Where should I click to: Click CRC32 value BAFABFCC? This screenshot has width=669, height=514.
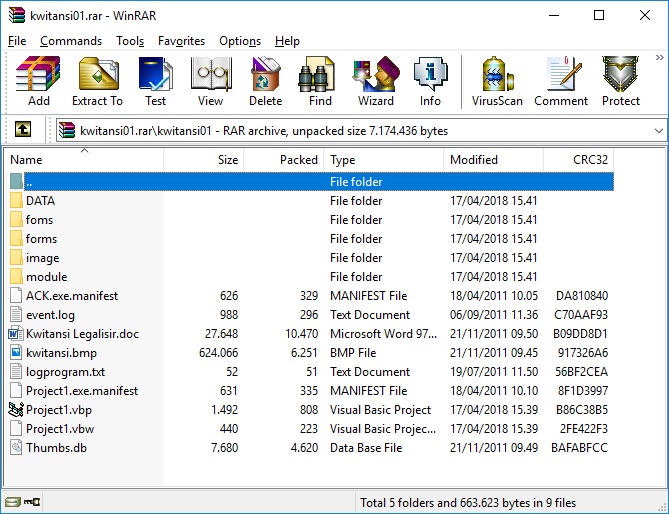pos(579,447)
